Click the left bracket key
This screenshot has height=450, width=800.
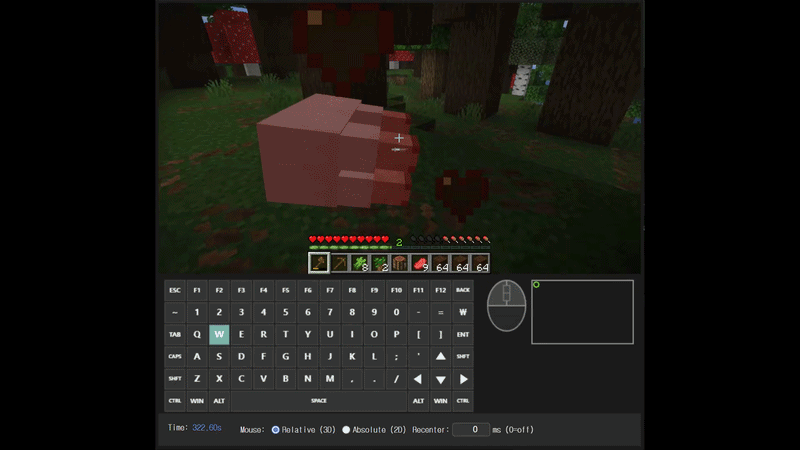click(418, 335)
